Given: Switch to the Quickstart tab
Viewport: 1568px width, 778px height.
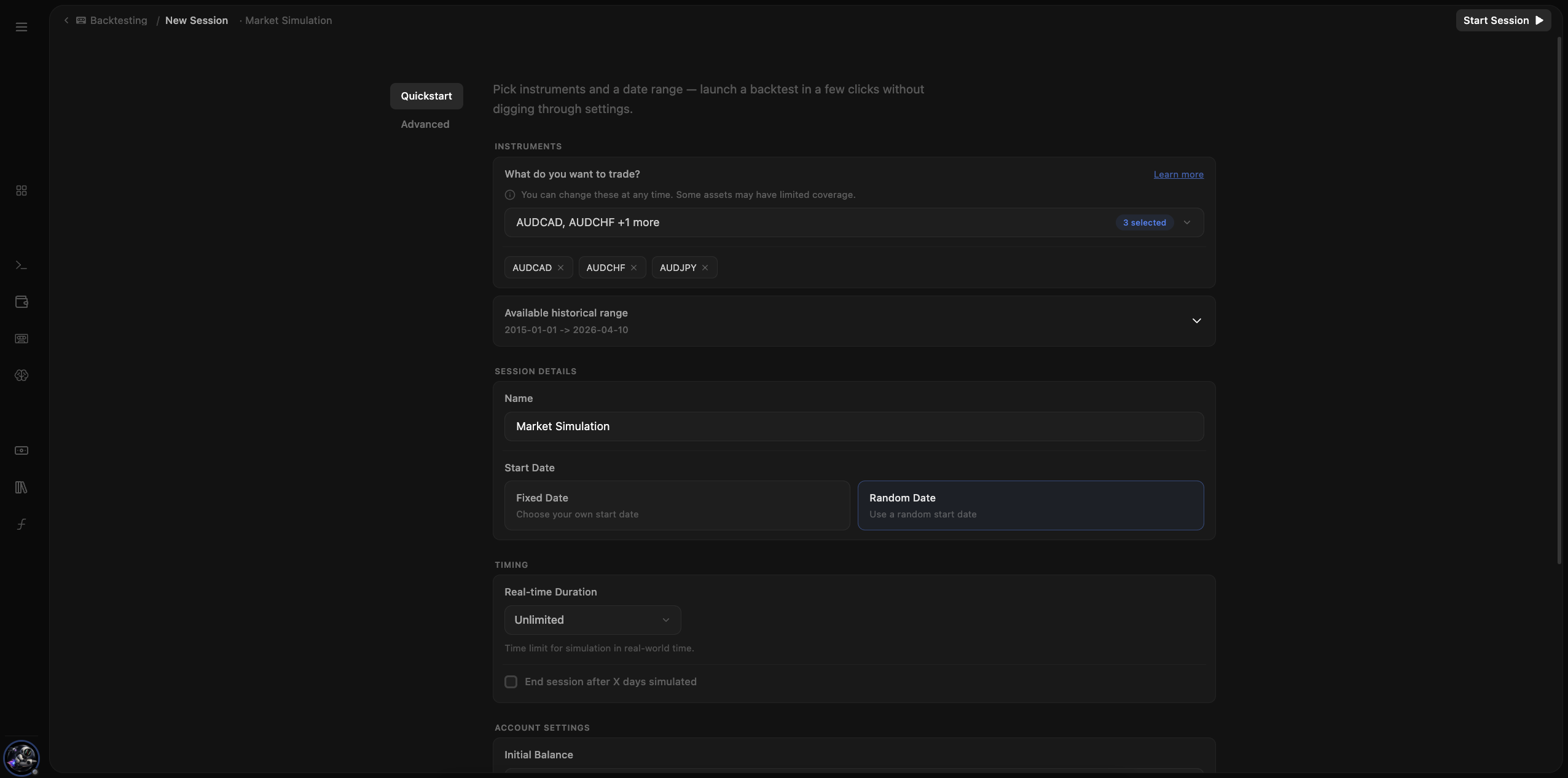Looking at the screenshot, I should click(x=426, y=96).
